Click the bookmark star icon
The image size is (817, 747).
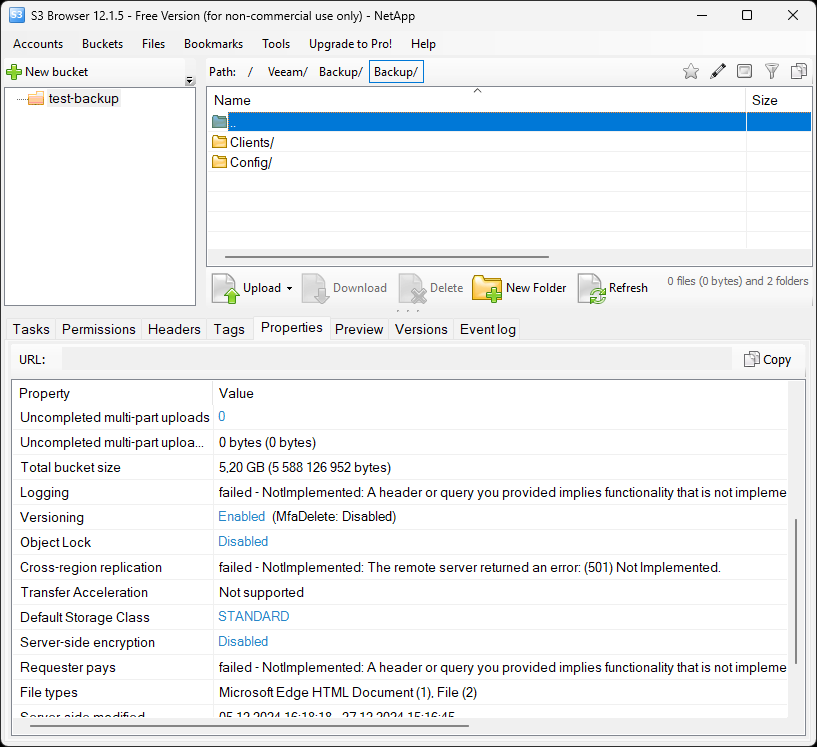click(690, 71)
